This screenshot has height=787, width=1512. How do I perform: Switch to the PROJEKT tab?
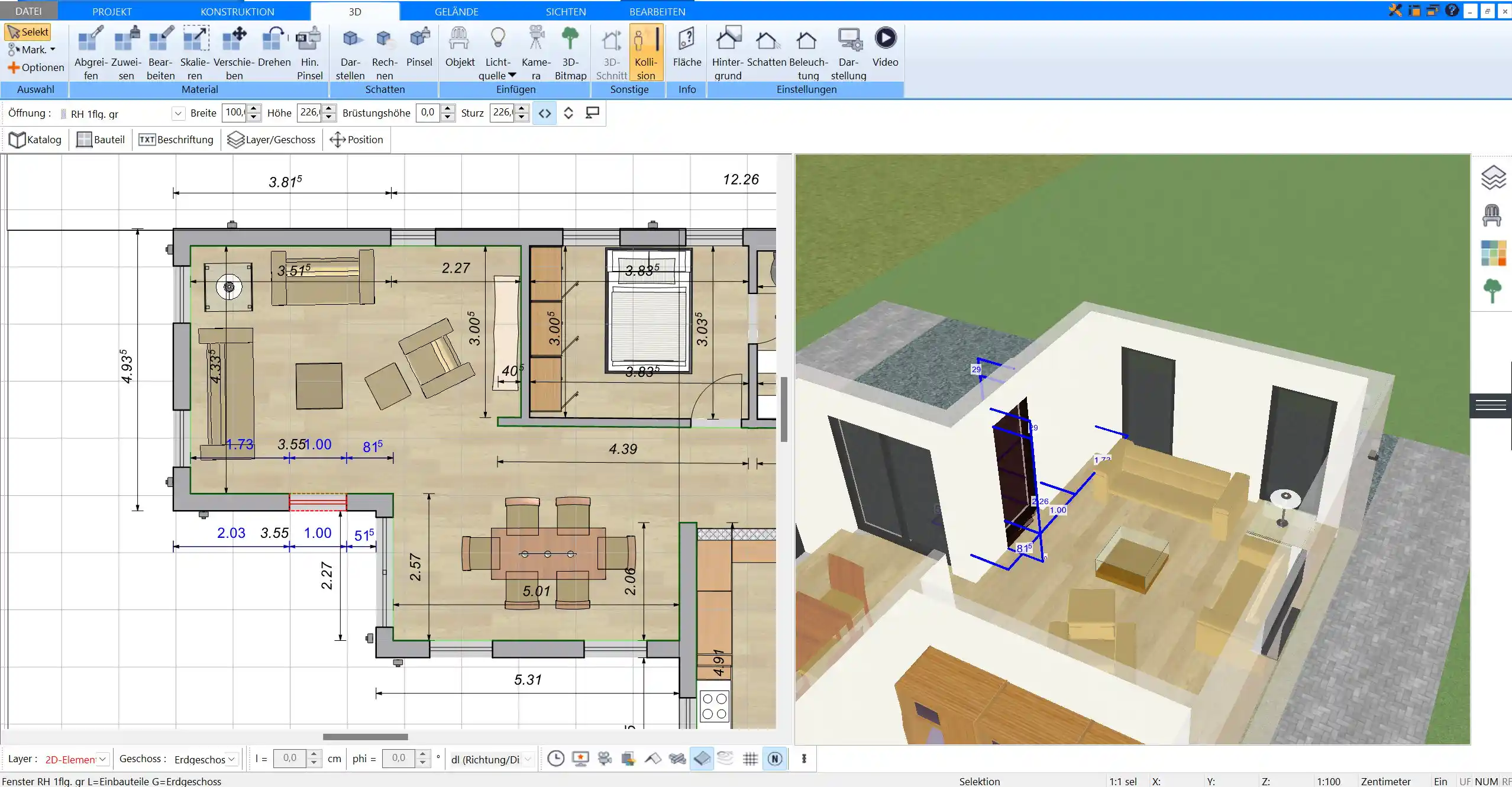click(112, 11)
